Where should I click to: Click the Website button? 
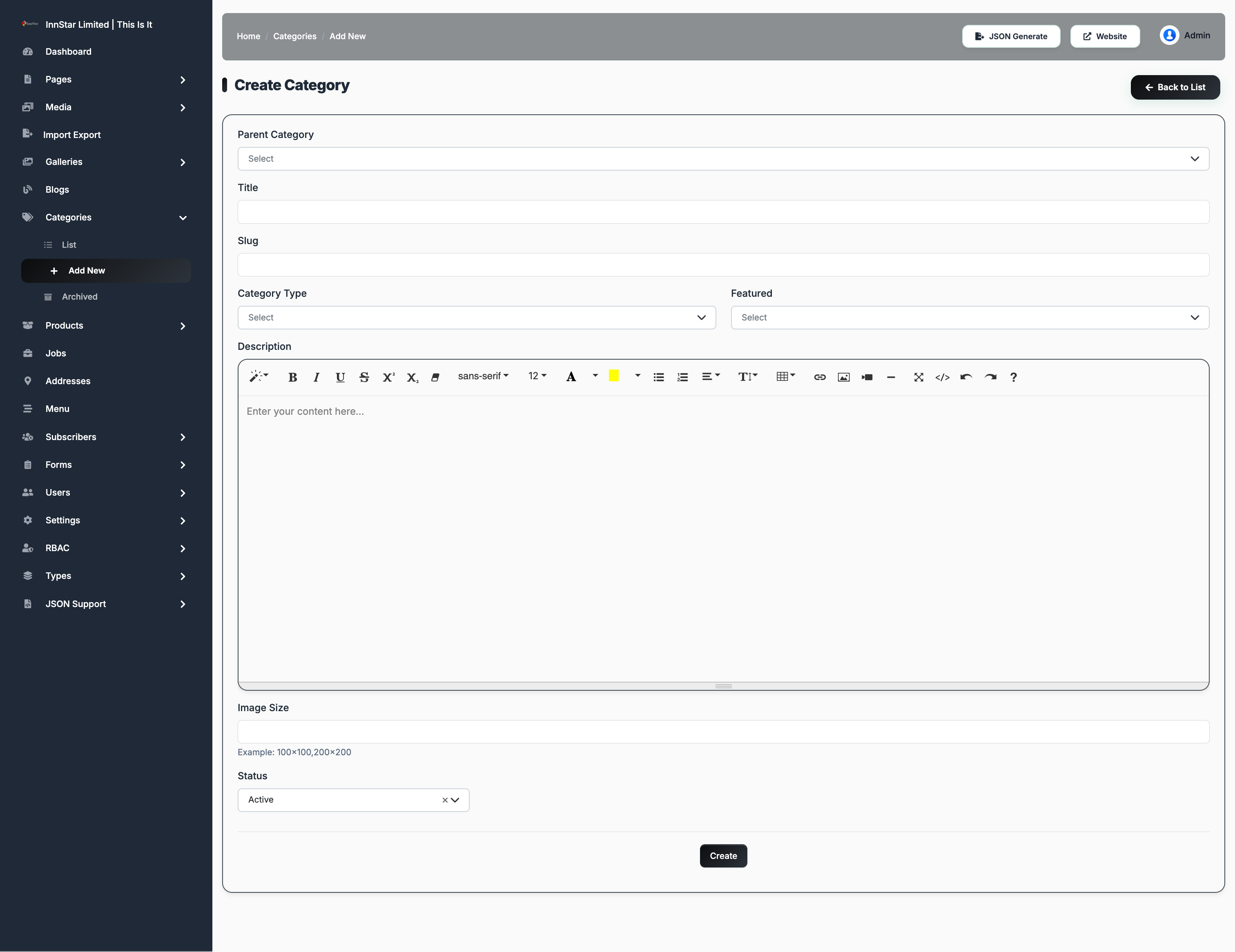1104,36
